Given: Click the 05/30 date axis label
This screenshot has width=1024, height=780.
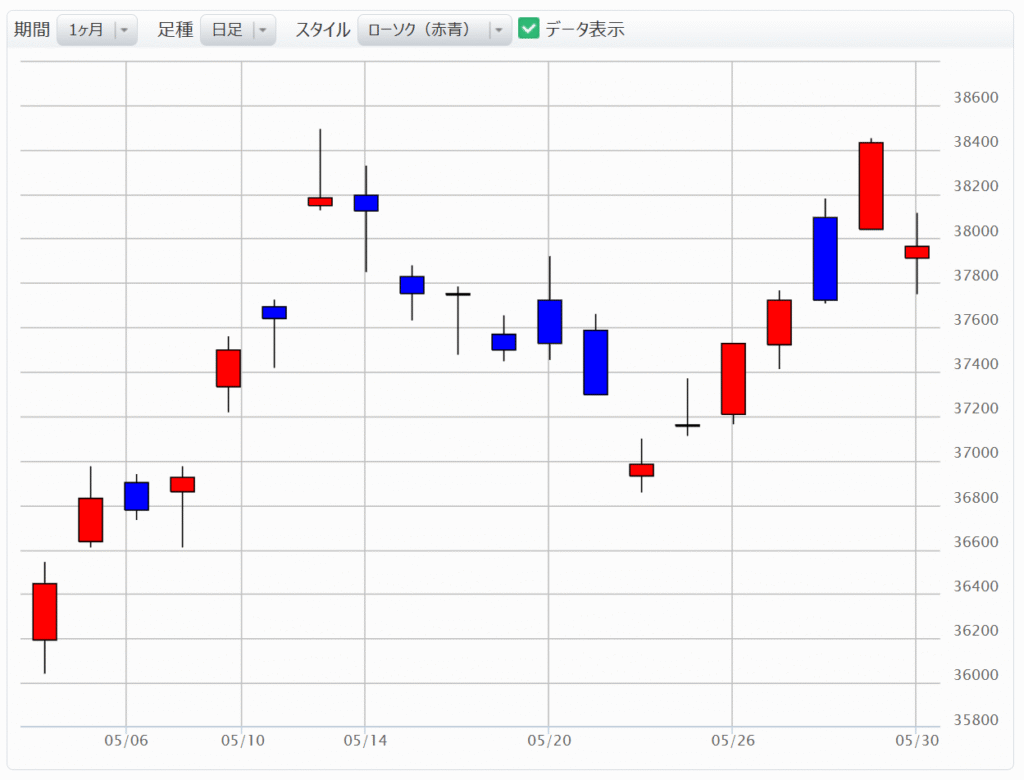Looking at the screenshot, I should click(917, 741).
